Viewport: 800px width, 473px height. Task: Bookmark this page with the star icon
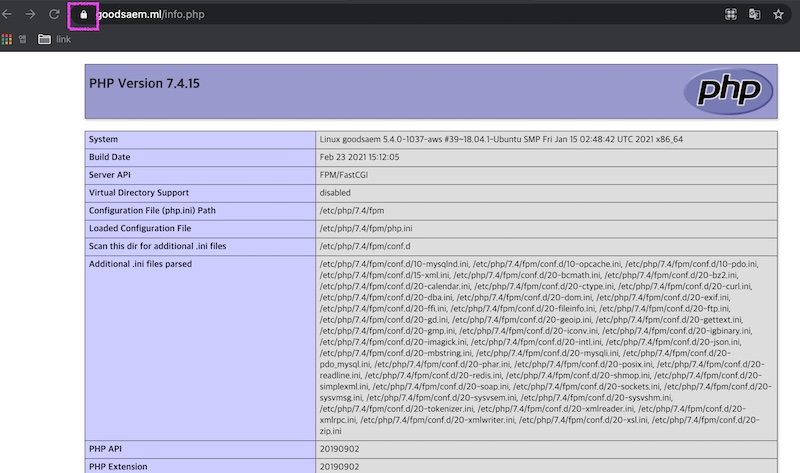click(x=778, y=14)
